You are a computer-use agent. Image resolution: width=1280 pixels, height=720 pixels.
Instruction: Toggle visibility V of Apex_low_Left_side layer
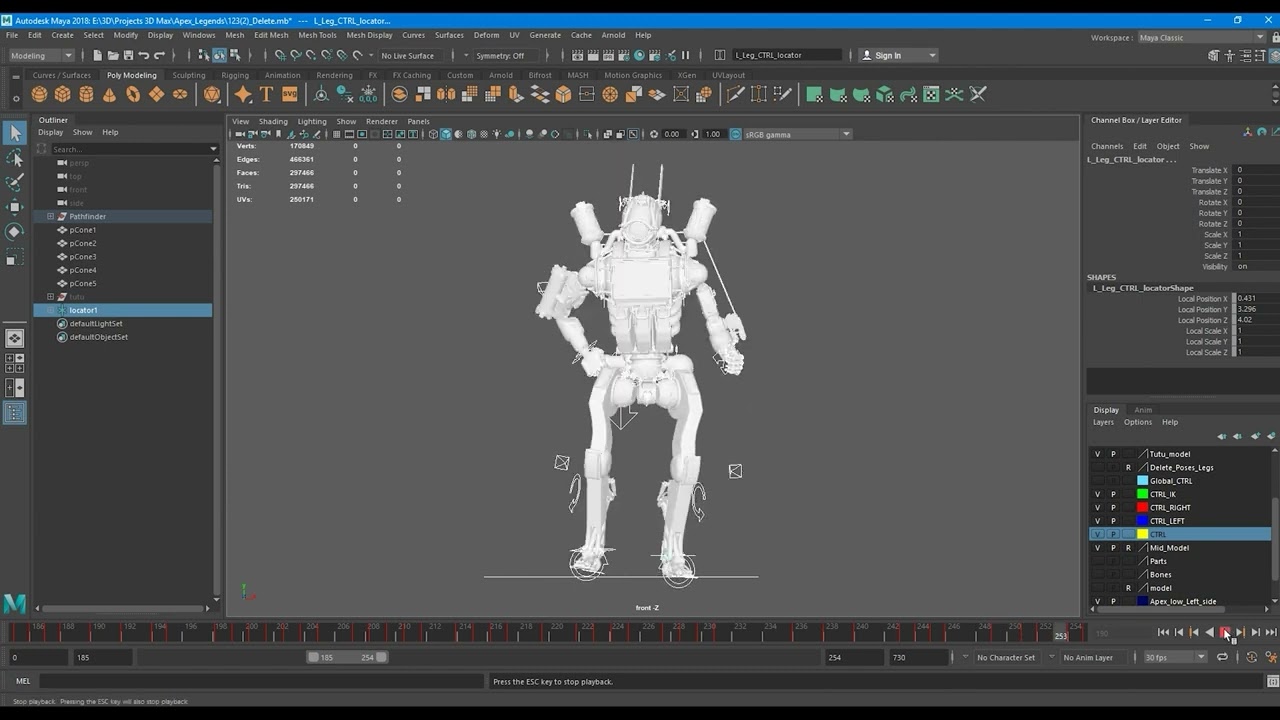coord(1097,602)
